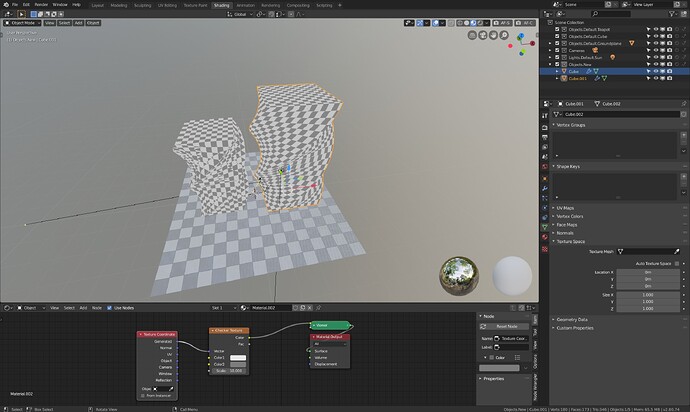Open the Render menu
This screenshot has height=412, width=690.
pos(41,5)
